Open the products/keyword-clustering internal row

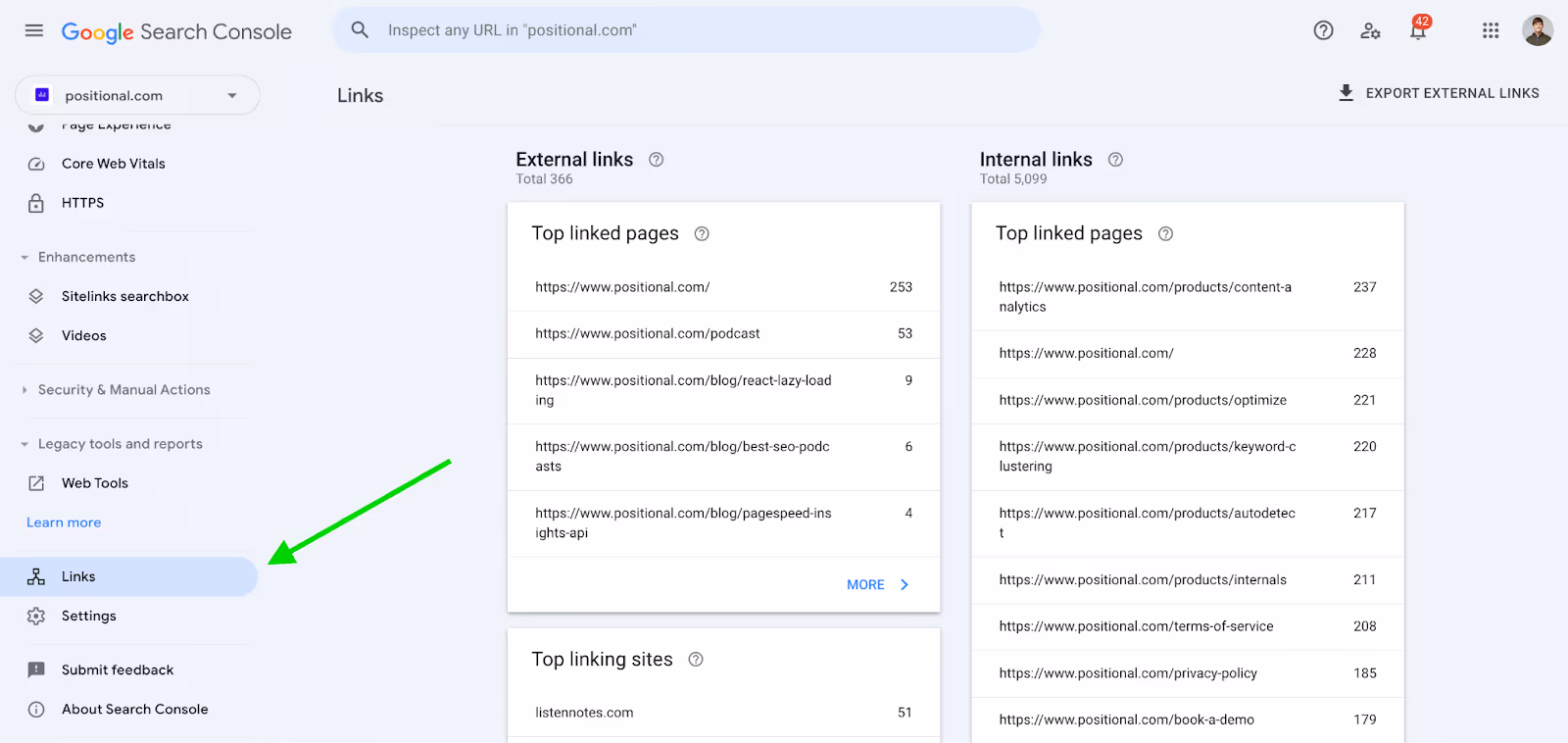[x=1188, y=457]
